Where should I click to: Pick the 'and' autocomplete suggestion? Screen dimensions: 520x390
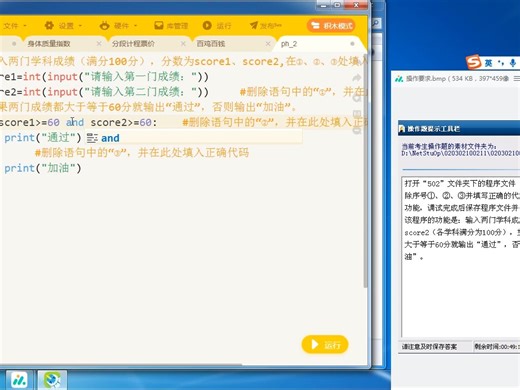pos(193,138)
